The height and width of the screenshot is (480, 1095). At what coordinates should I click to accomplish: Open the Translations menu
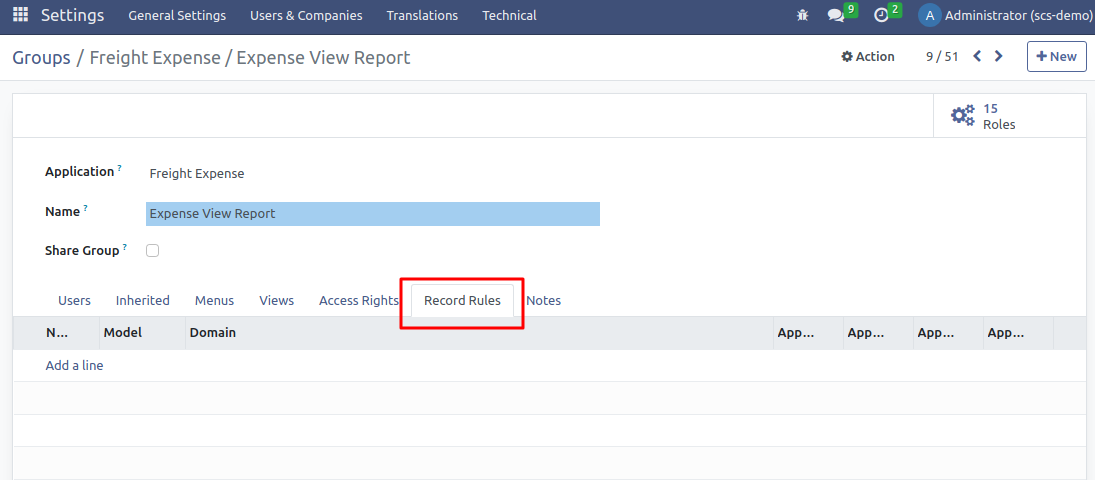coord(422,15)
